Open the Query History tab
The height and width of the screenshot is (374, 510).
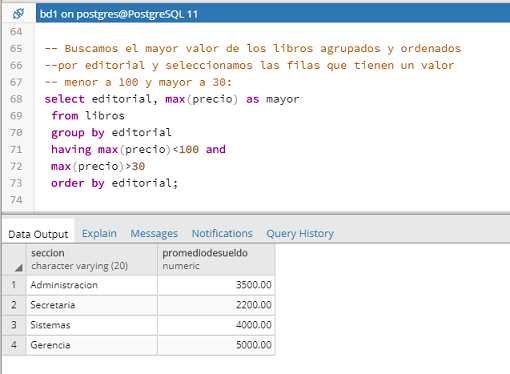point(300,233)
